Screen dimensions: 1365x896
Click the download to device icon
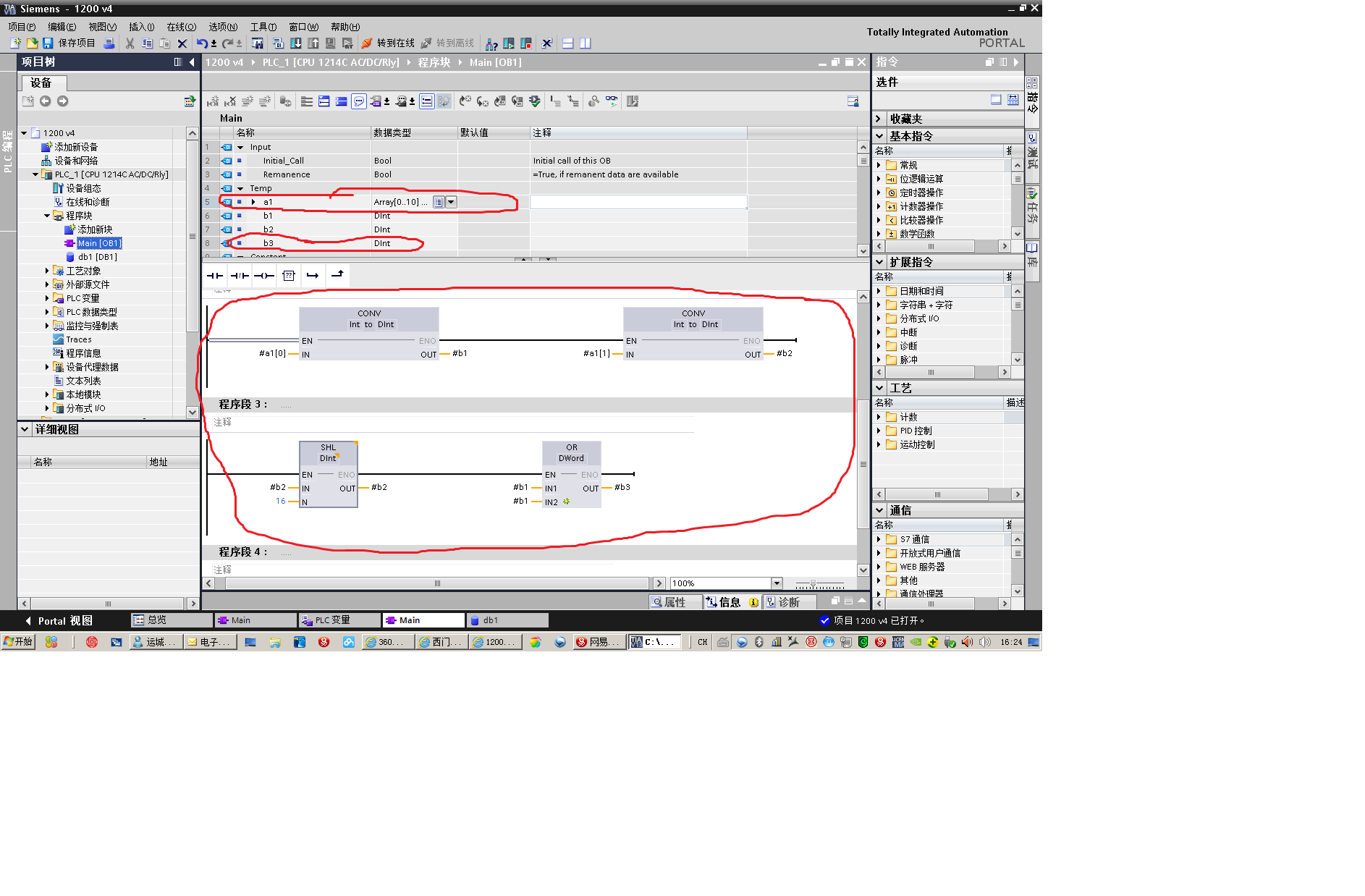coord(295,43)
